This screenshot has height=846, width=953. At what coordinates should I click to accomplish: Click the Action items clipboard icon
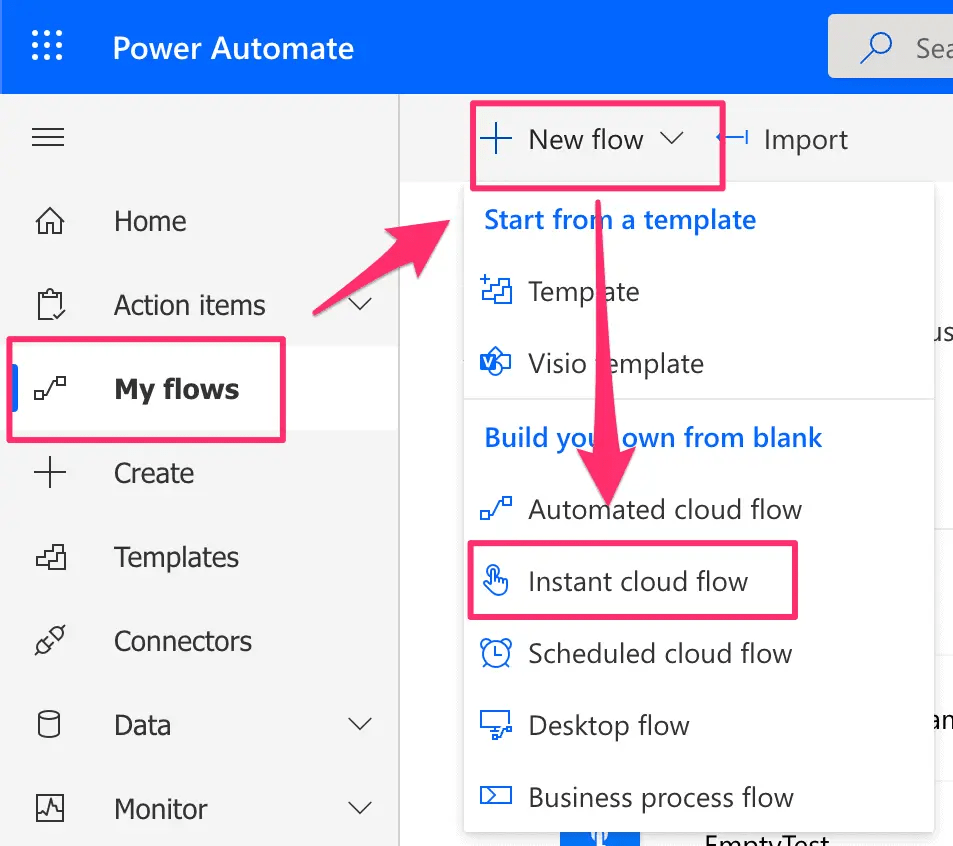47,304
